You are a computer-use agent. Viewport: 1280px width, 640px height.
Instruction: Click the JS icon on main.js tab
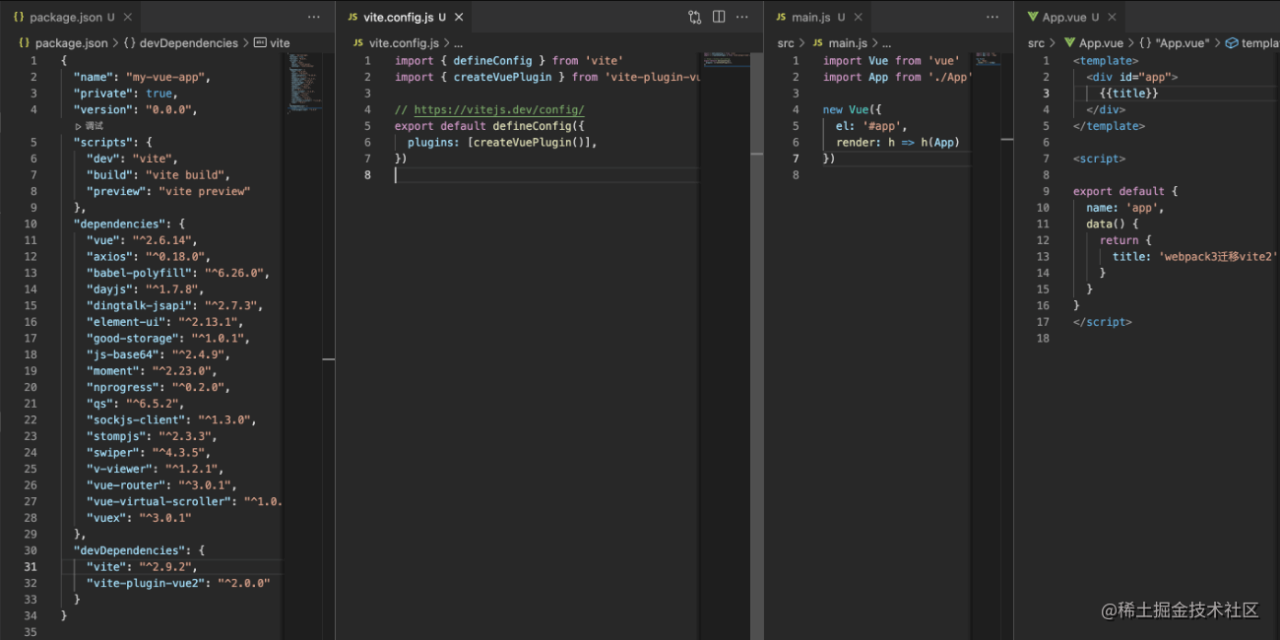tap(781, 18)
